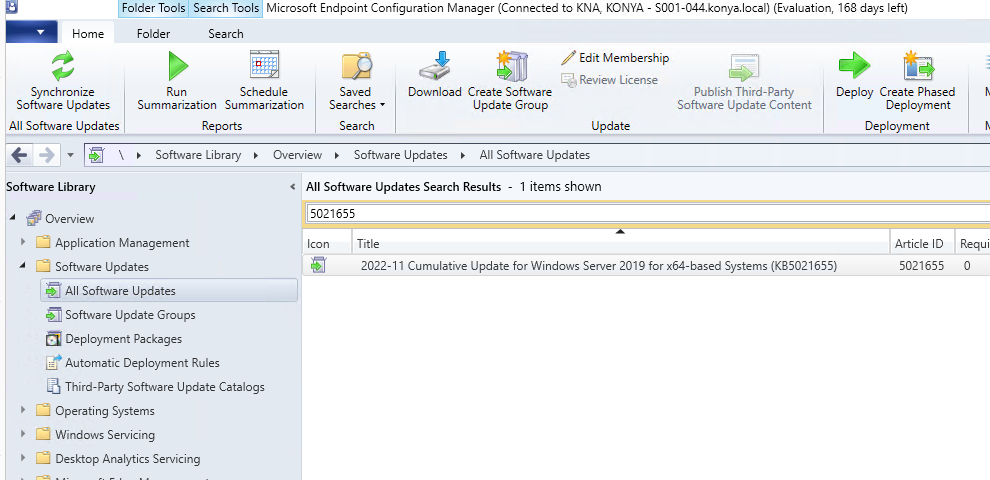Select the Search Tools contextual tab
The height and width of the screenshot is (480, 990).
click(x=226, y=8)
